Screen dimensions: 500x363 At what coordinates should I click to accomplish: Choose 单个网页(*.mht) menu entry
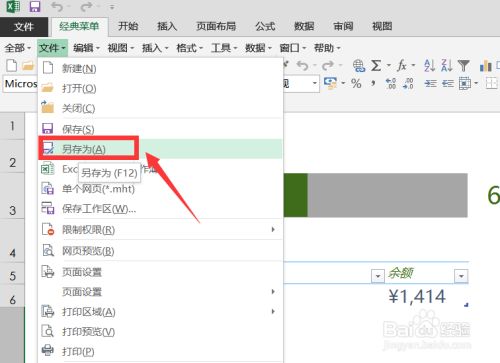161,189
